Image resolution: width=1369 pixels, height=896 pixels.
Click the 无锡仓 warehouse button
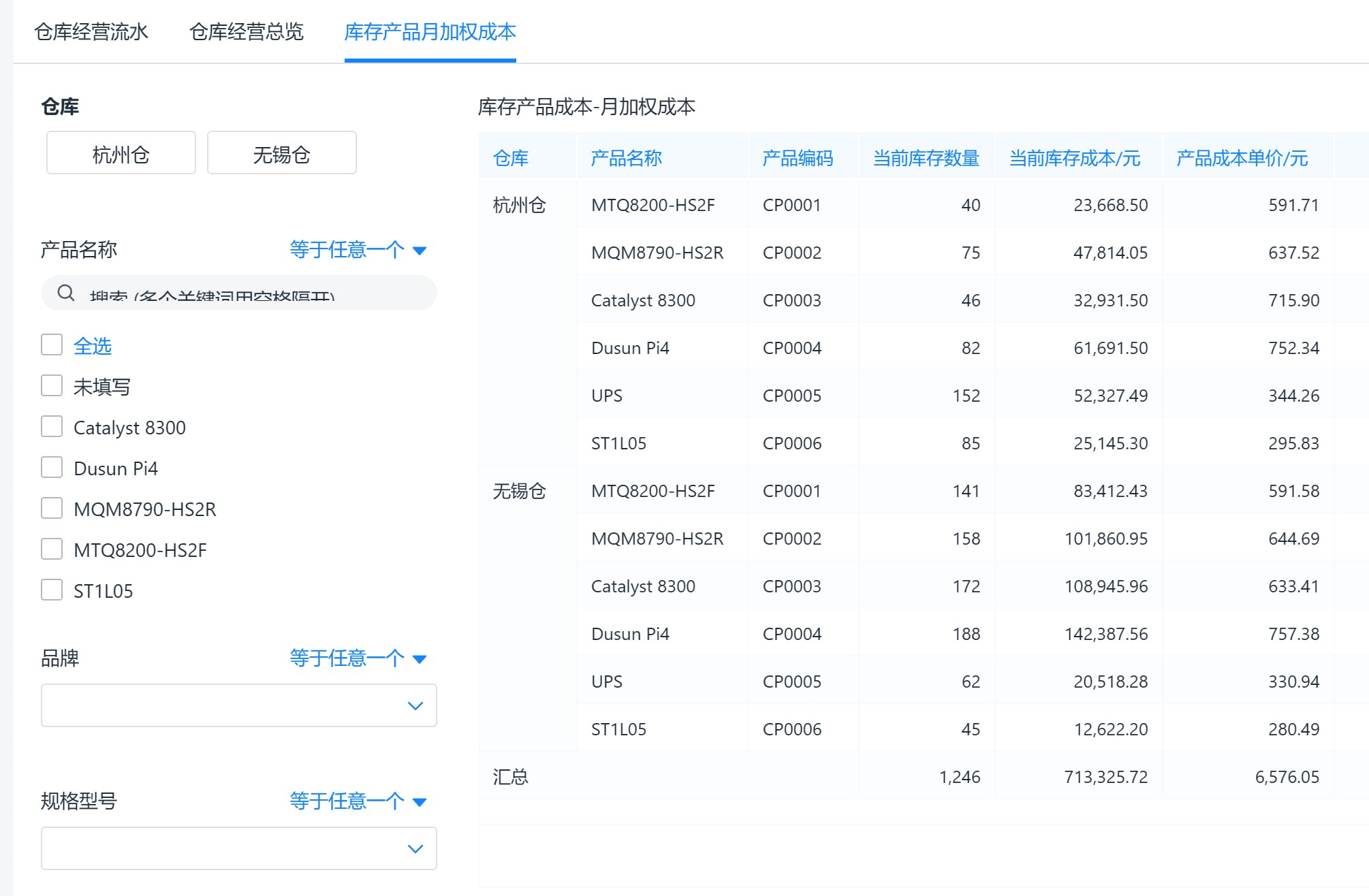pos(281,153)
